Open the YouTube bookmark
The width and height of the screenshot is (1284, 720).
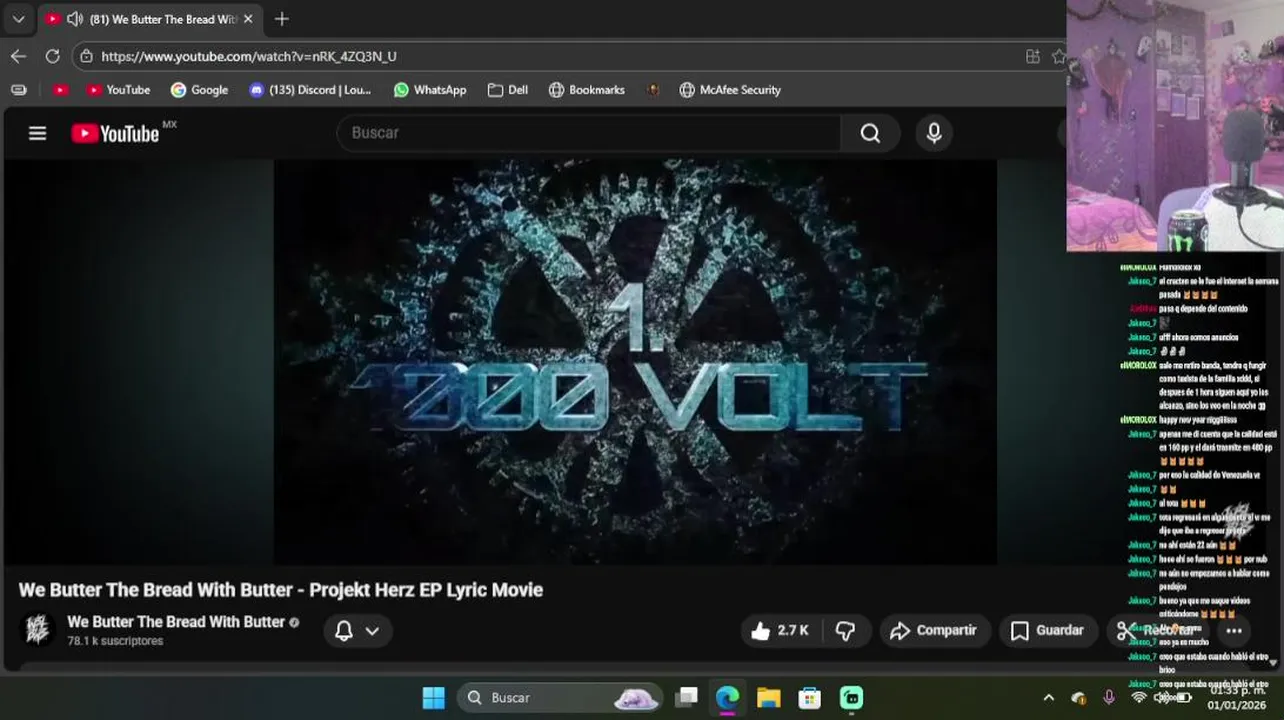point(118,90)
